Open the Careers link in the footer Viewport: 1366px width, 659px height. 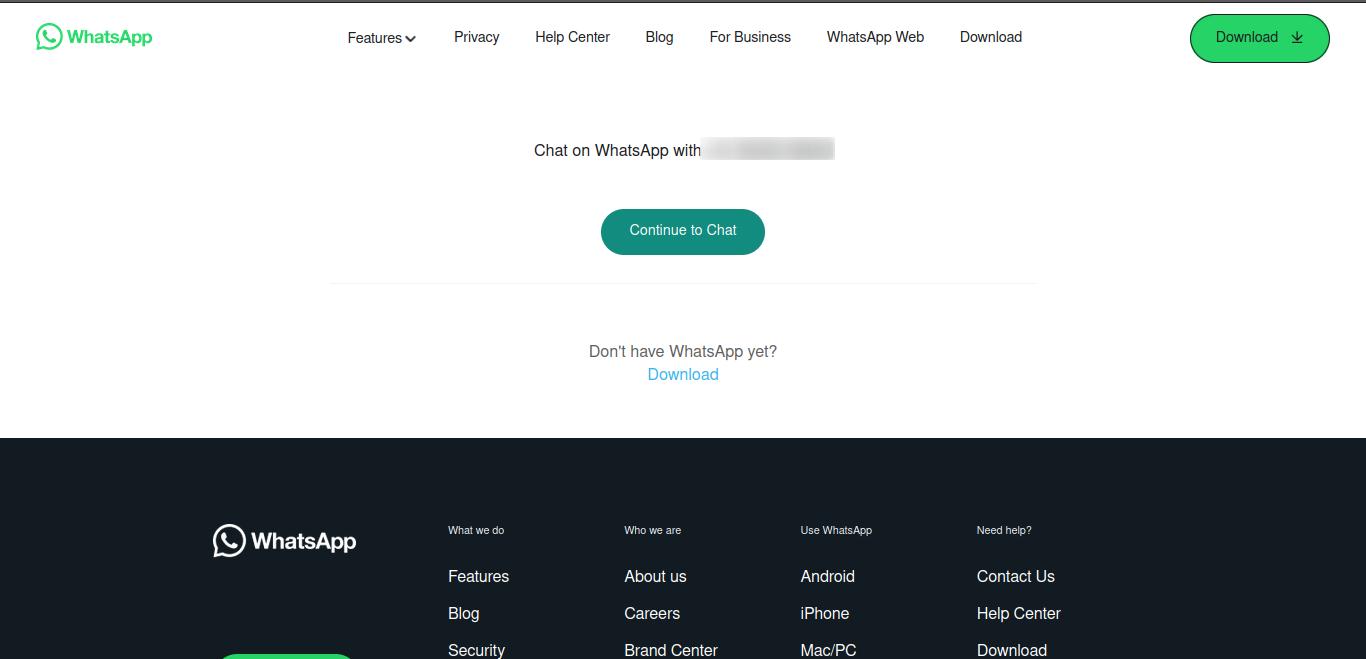click(x=652, y=613)
